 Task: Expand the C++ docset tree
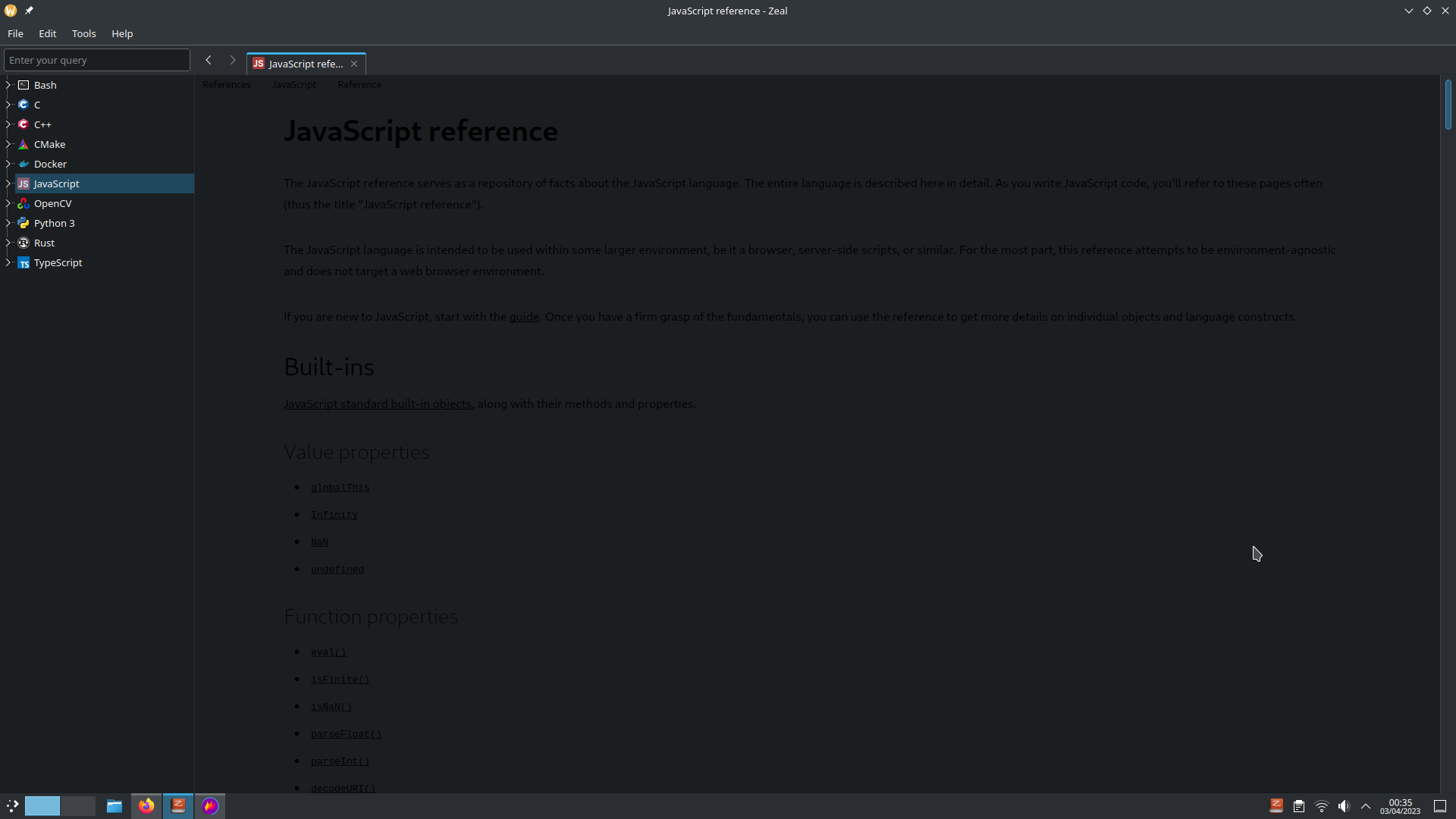8,124
